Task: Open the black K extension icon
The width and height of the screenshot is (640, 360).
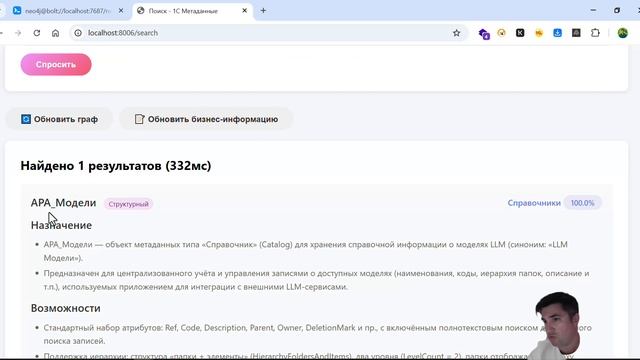Action: [520, 33]
